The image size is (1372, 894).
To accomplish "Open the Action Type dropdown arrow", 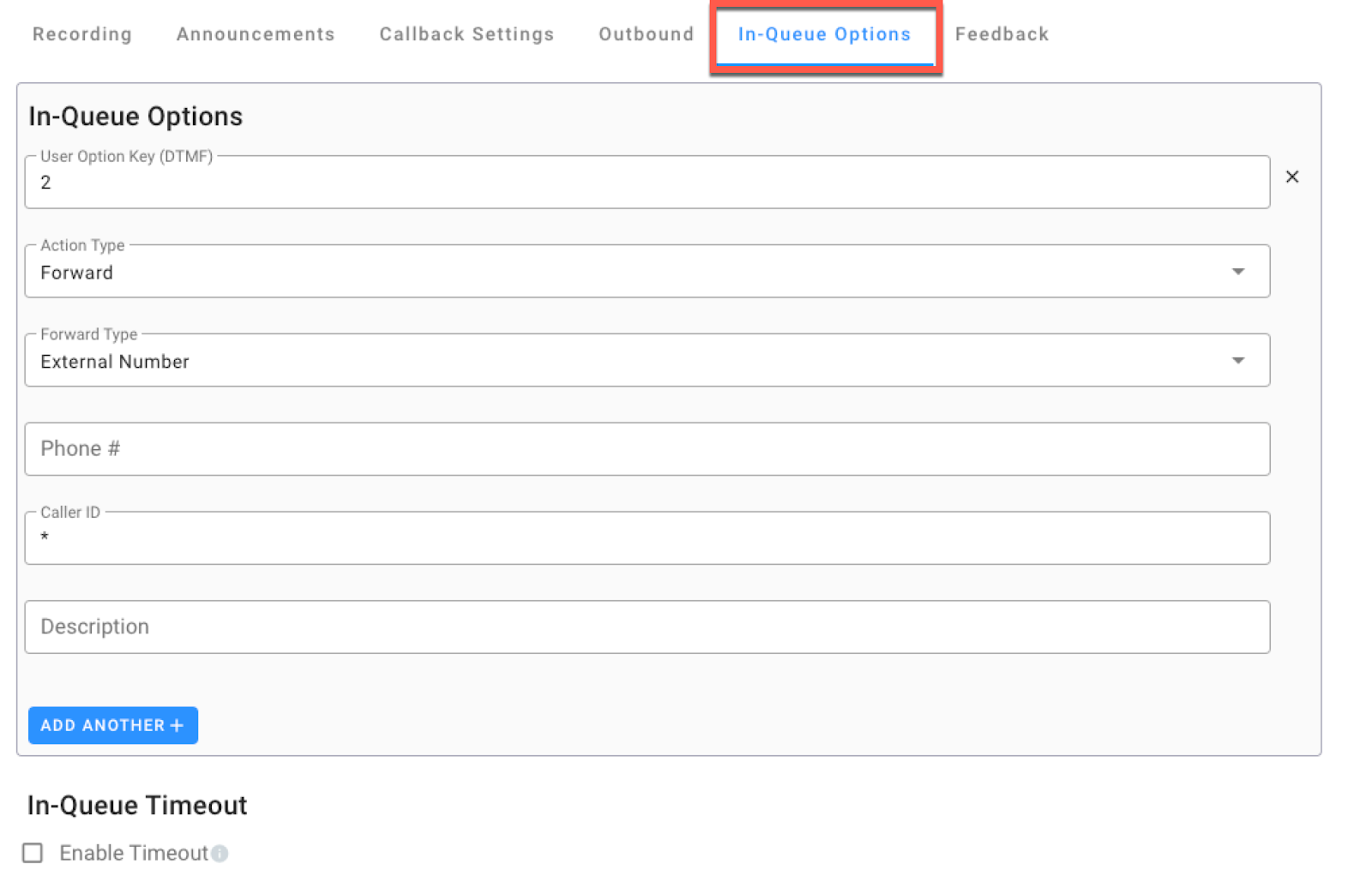I will click(1237, 272).
